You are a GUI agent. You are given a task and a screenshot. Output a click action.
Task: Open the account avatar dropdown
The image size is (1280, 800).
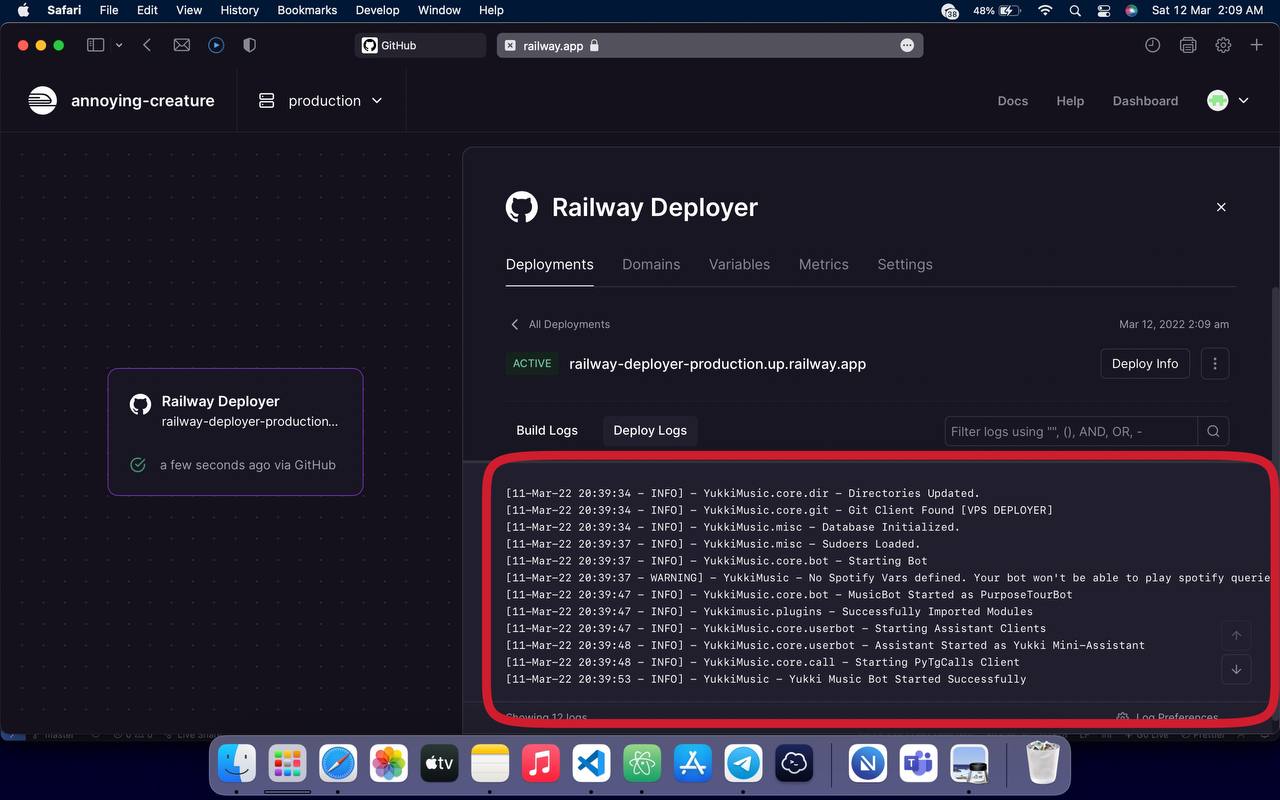(x=1229, y=100)
